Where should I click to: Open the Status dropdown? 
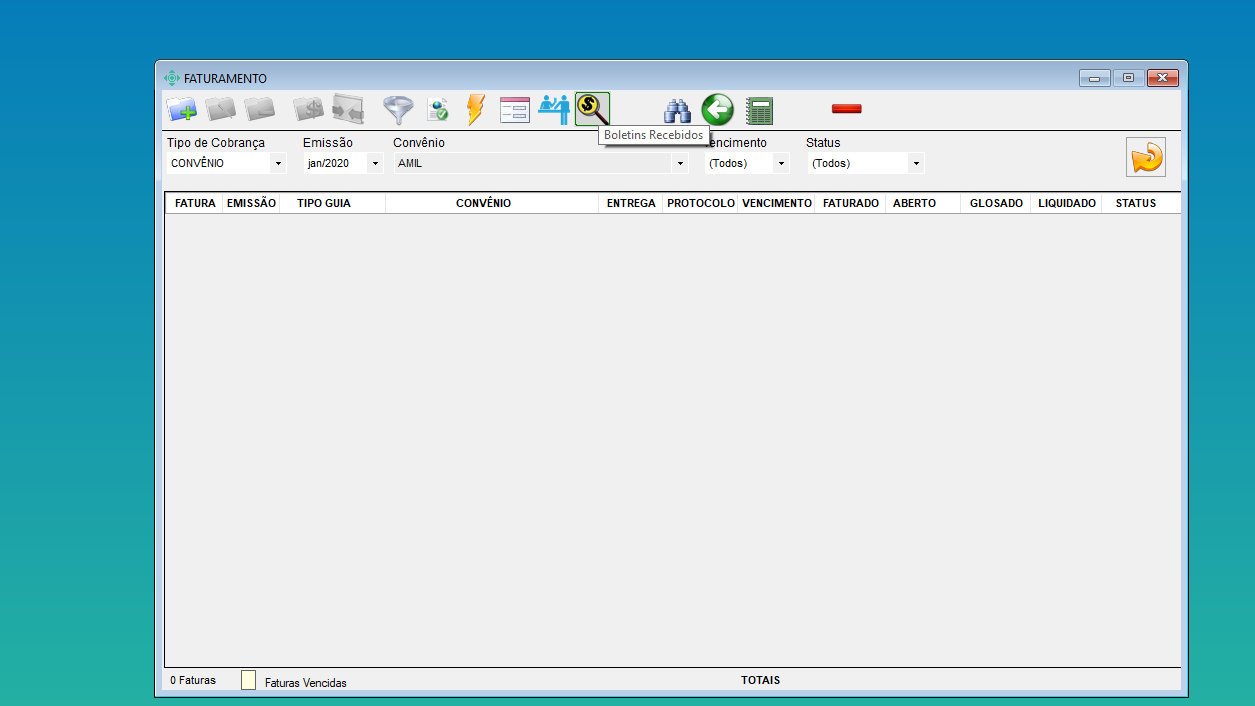pyautogui.click(x=916, y=163)
